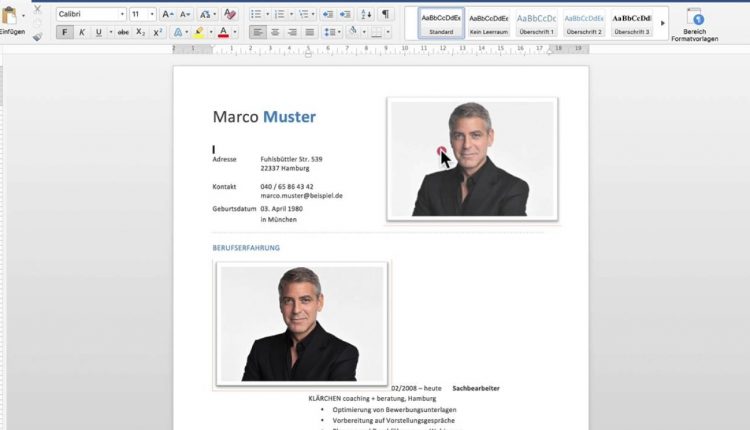
Task: Click the bullet list icon
Action: (x=256, y=14)
